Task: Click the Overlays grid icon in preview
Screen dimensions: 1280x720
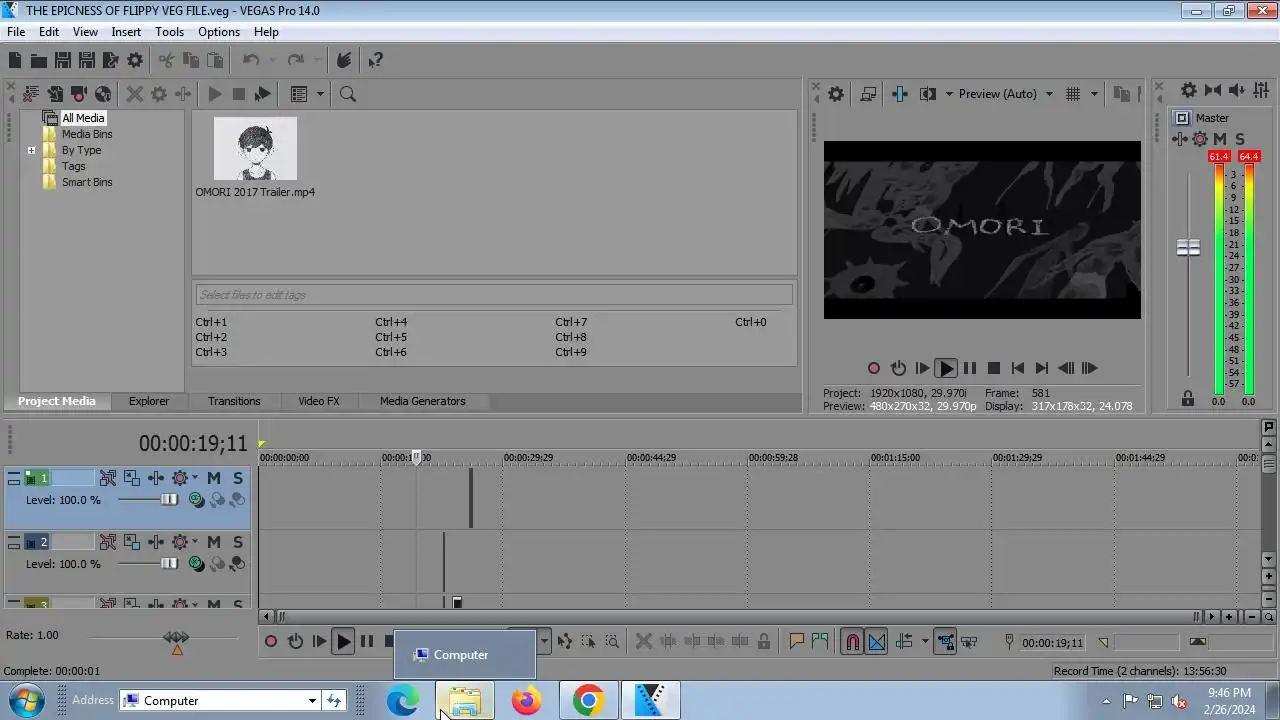Action: [x=1073, y=94]
